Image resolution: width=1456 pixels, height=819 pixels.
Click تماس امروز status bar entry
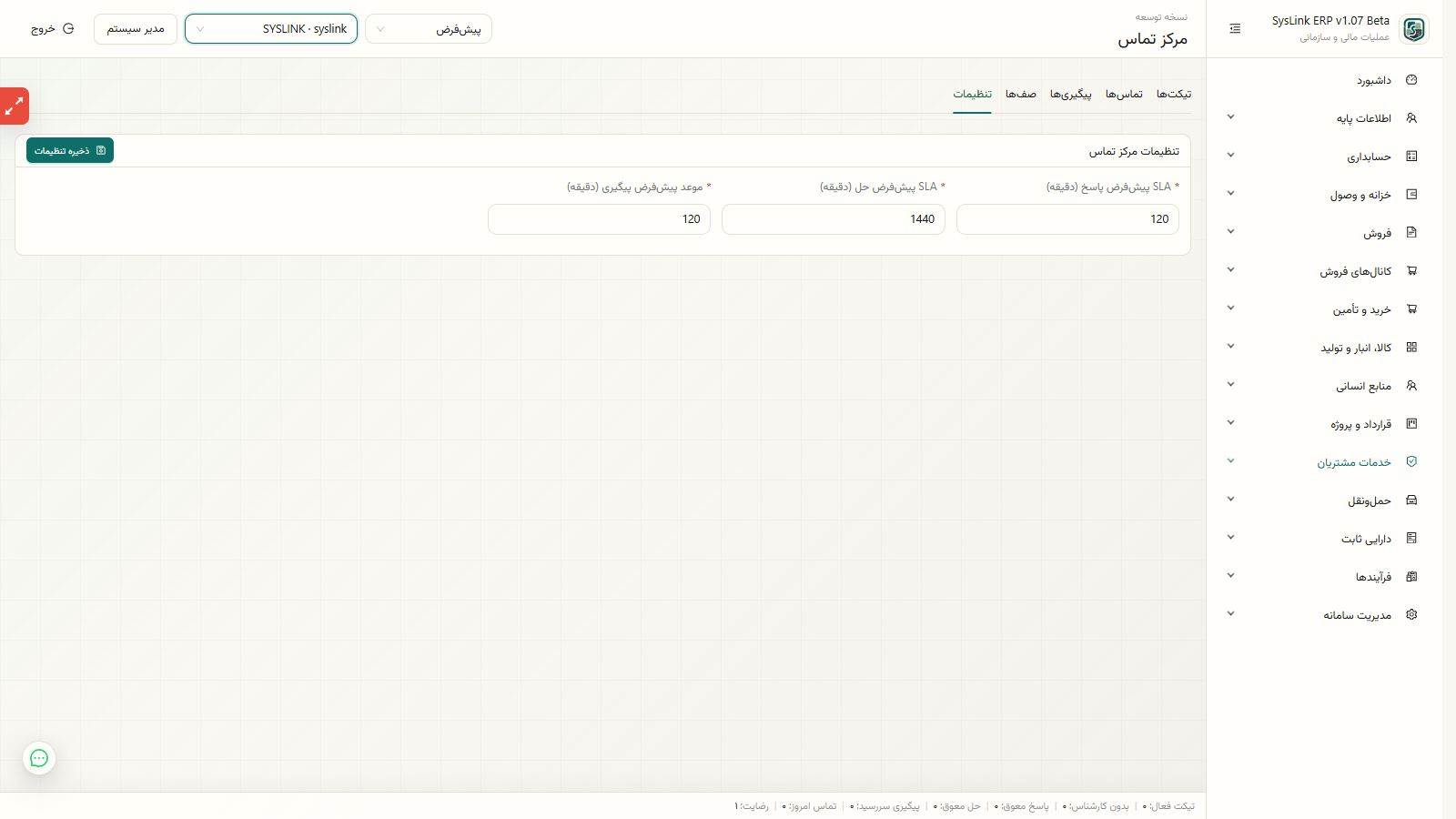pyautogui.click(x=809, y=806)
